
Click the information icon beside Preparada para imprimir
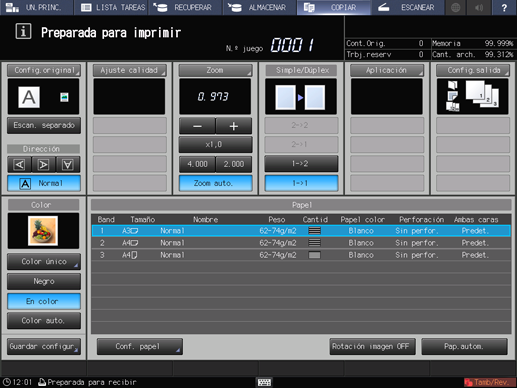pyautogui.click(x=23, y=32)
